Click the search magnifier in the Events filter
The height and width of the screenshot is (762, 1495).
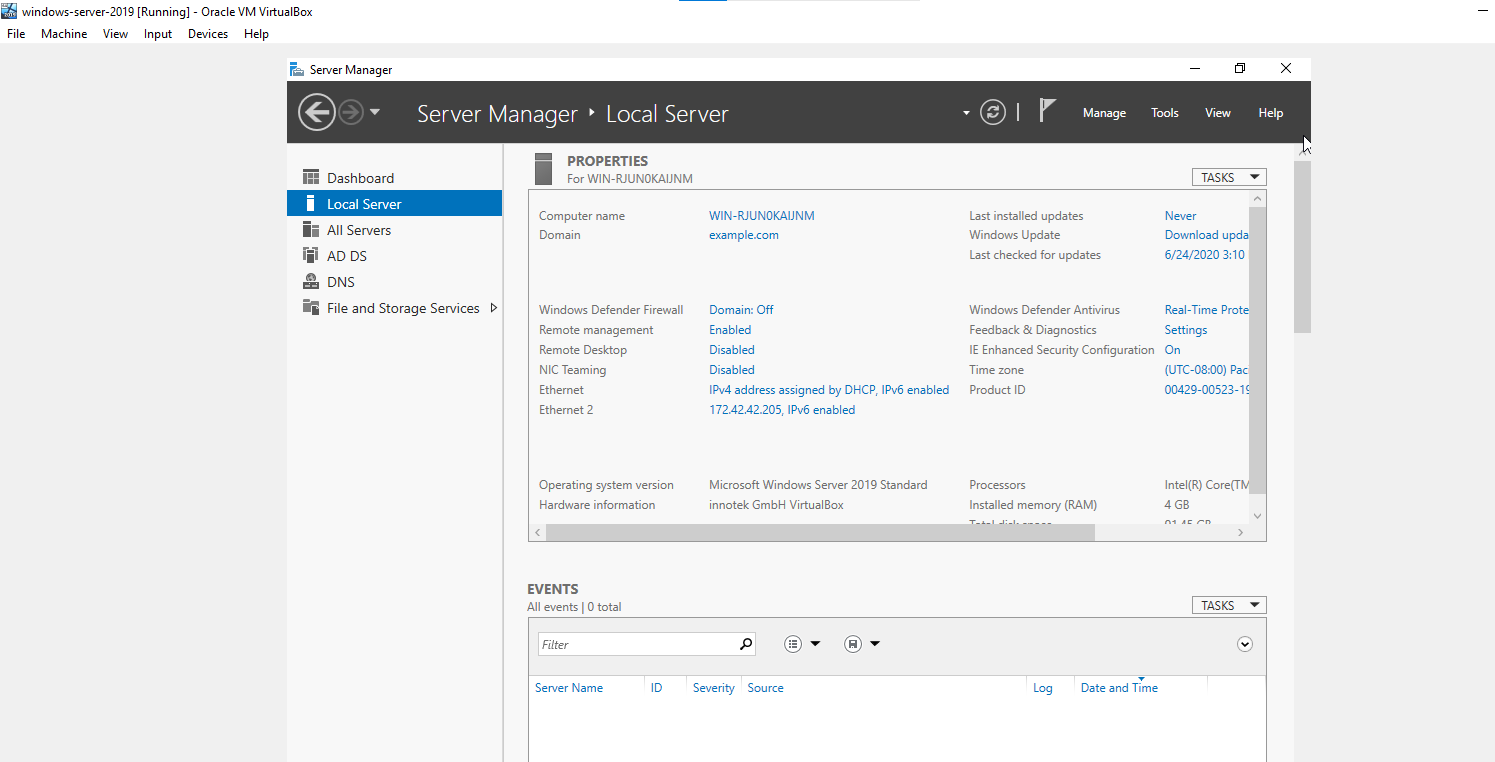pos(746,644)
